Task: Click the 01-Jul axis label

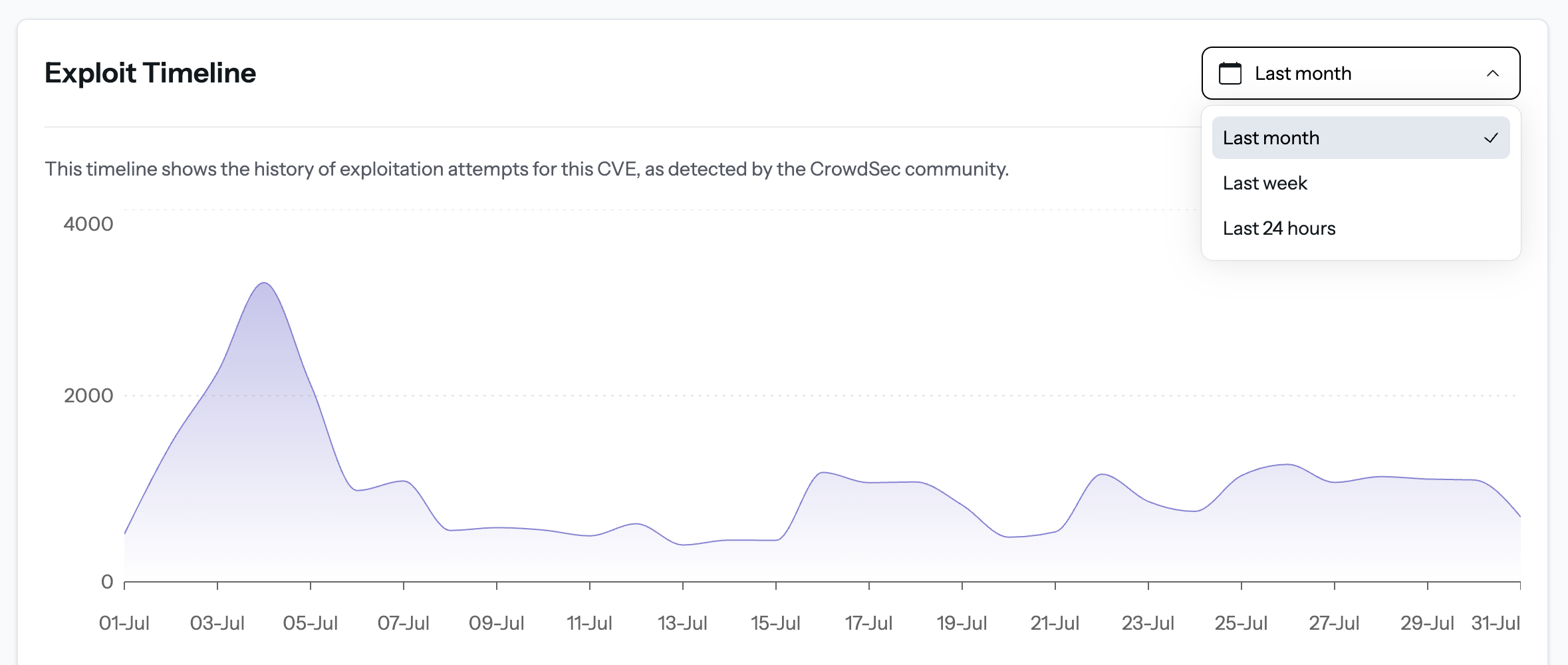Action: coord(124,623)
